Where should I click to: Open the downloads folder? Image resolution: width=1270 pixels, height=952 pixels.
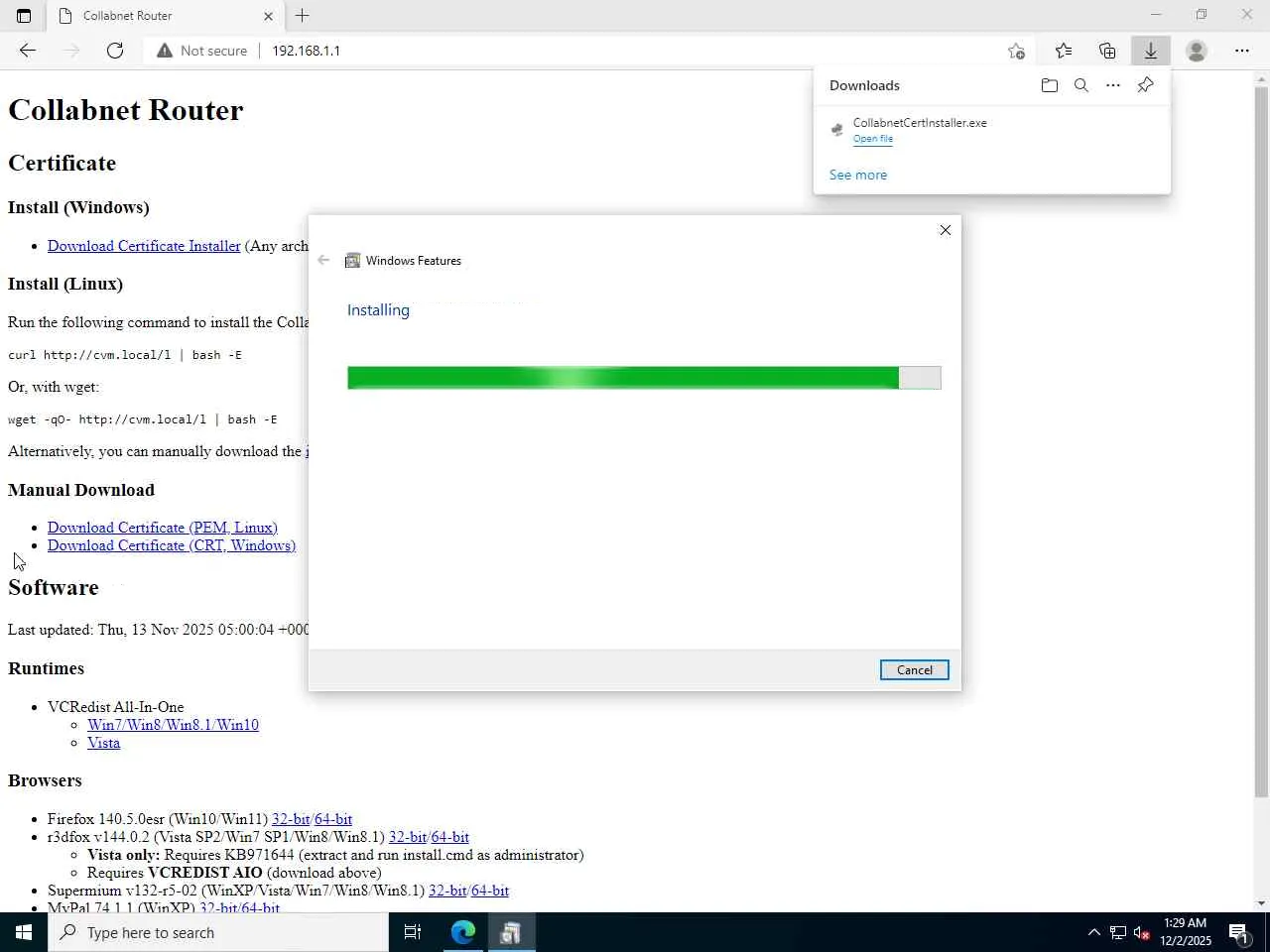coord(1050,85)
